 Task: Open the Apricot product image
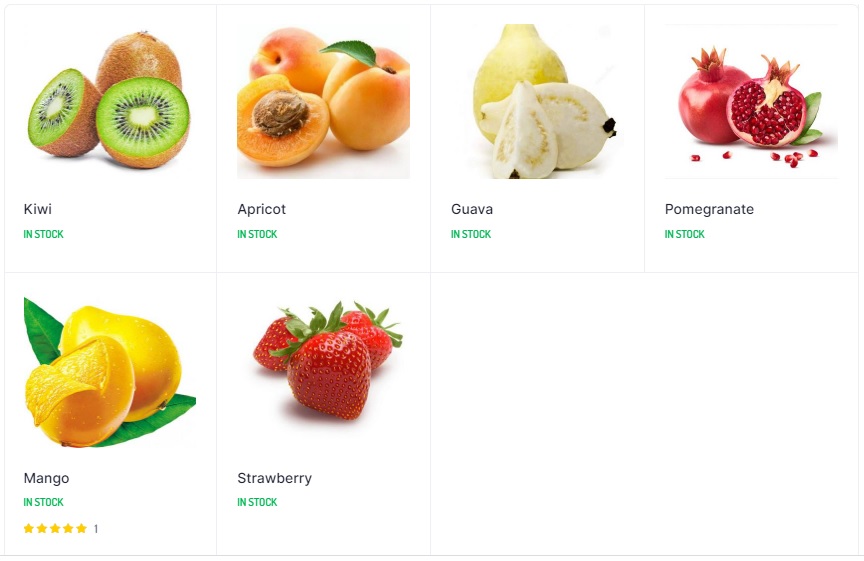[323, 101]
